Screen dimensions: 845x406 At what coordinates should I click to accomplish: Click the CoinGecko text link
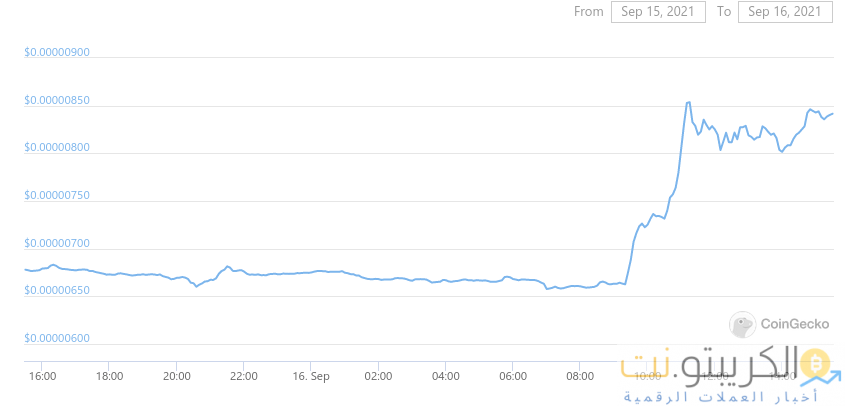pyautogui.click(x=794, y=324)
